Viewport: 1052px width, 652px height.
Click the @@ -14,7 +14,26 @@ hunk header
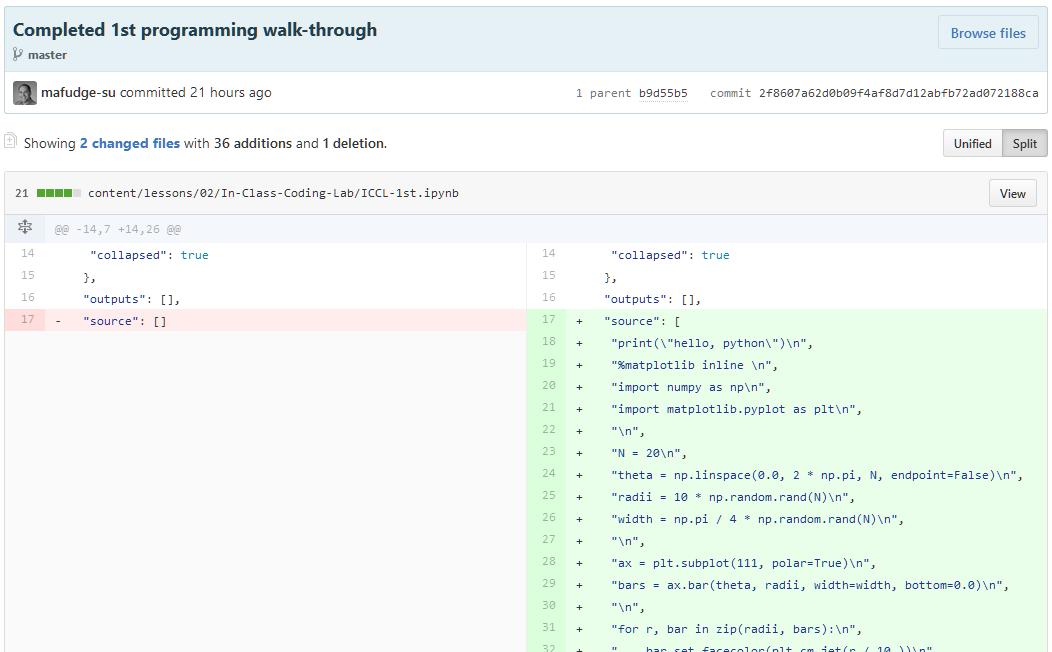[x=117, y=229]
